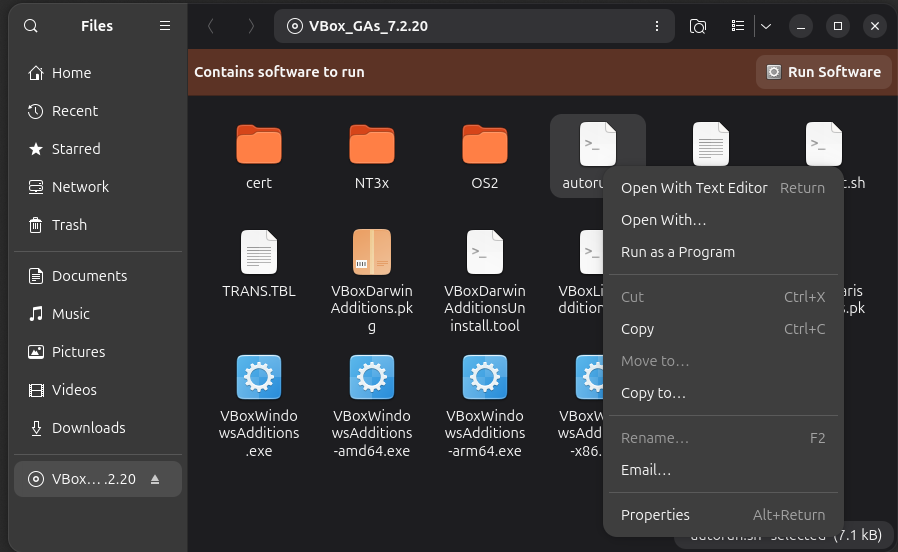
Task: Open the Files main hamburger menu
Action: 165,26
